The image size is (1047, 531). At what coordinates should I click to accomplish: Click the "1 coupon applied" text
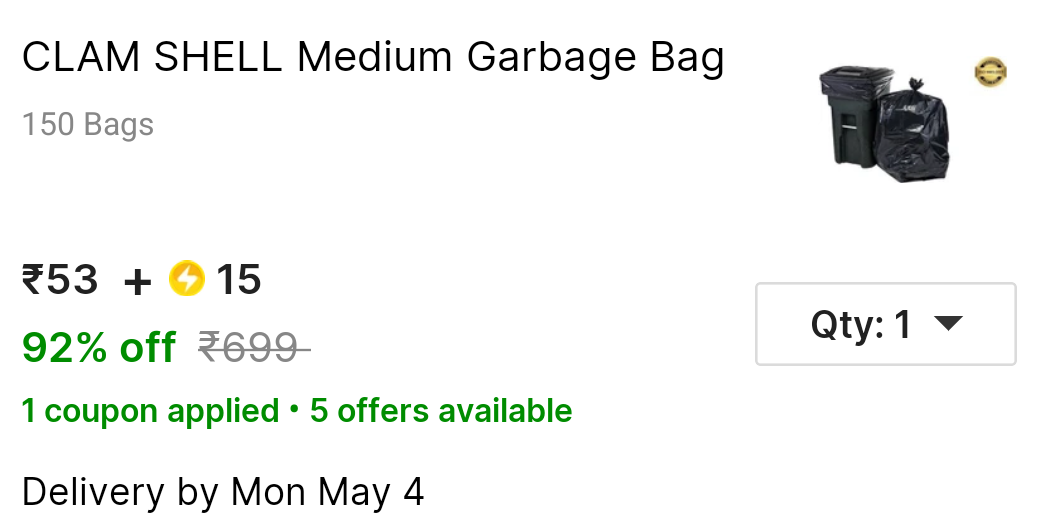tap(150, 411)
